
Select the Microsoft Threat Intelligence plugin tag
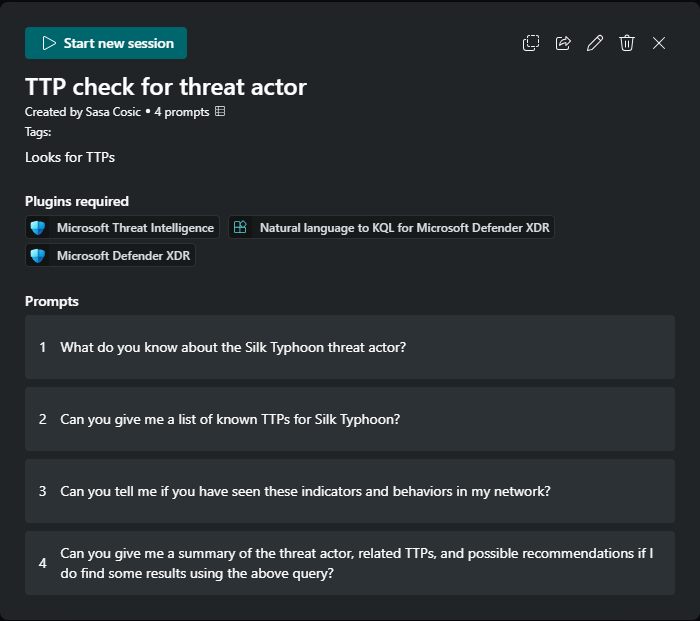pyautogui.click(x=135, y=228)
